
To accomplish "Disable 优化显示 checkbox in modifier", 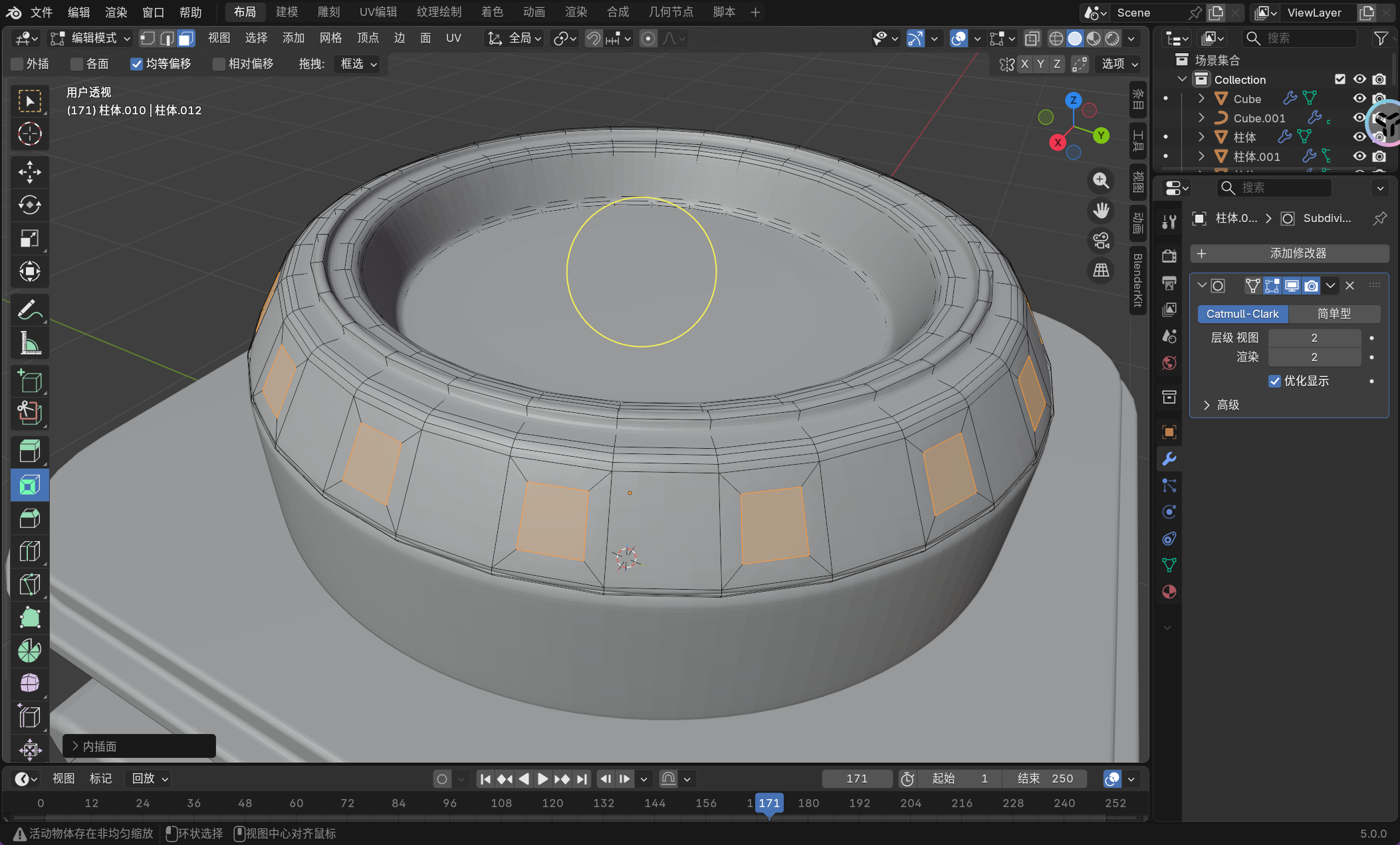I will pyautogui.click(x=1274, y=381).
